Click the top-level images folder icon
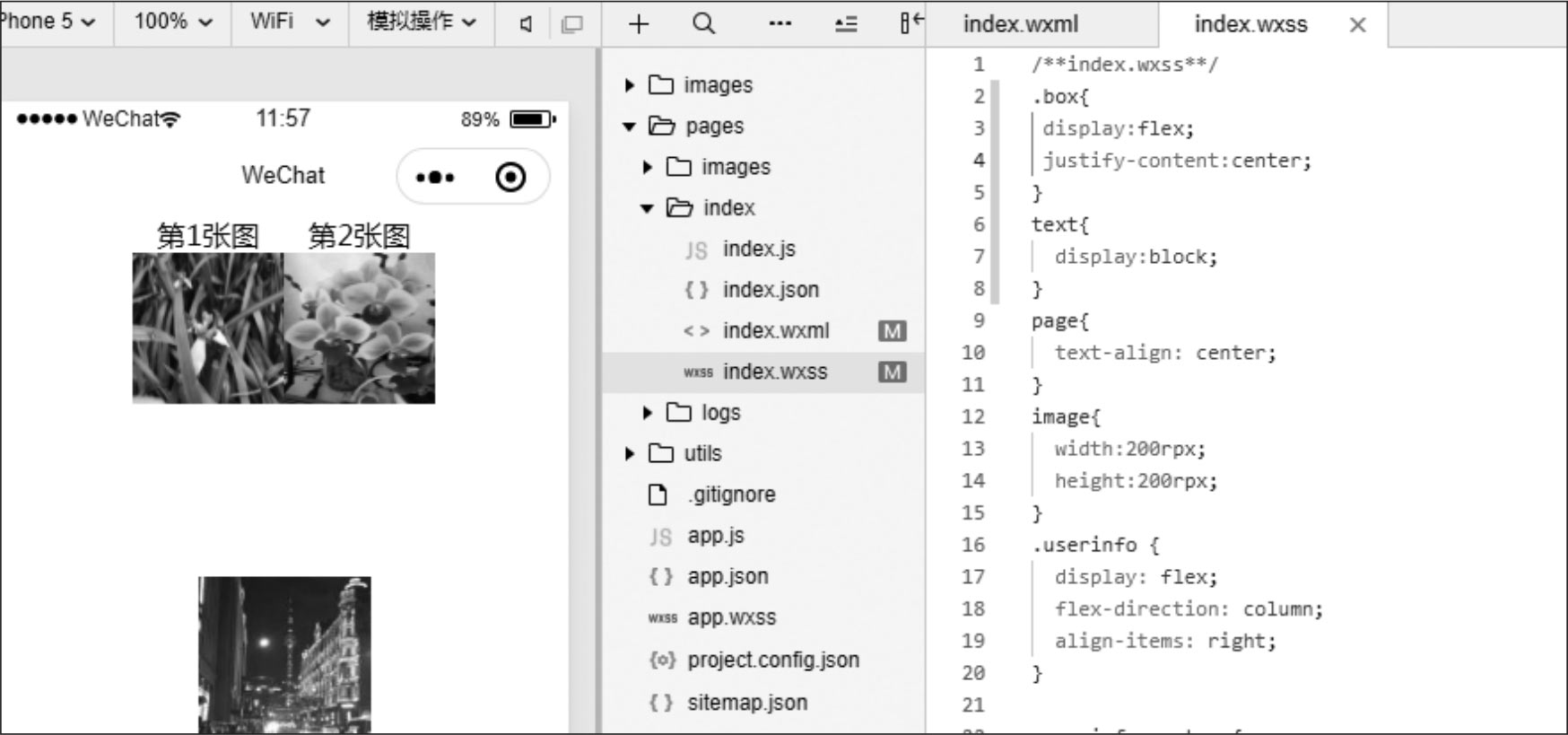Viewport: 1568px width, 735px height. tap(661, 84)
